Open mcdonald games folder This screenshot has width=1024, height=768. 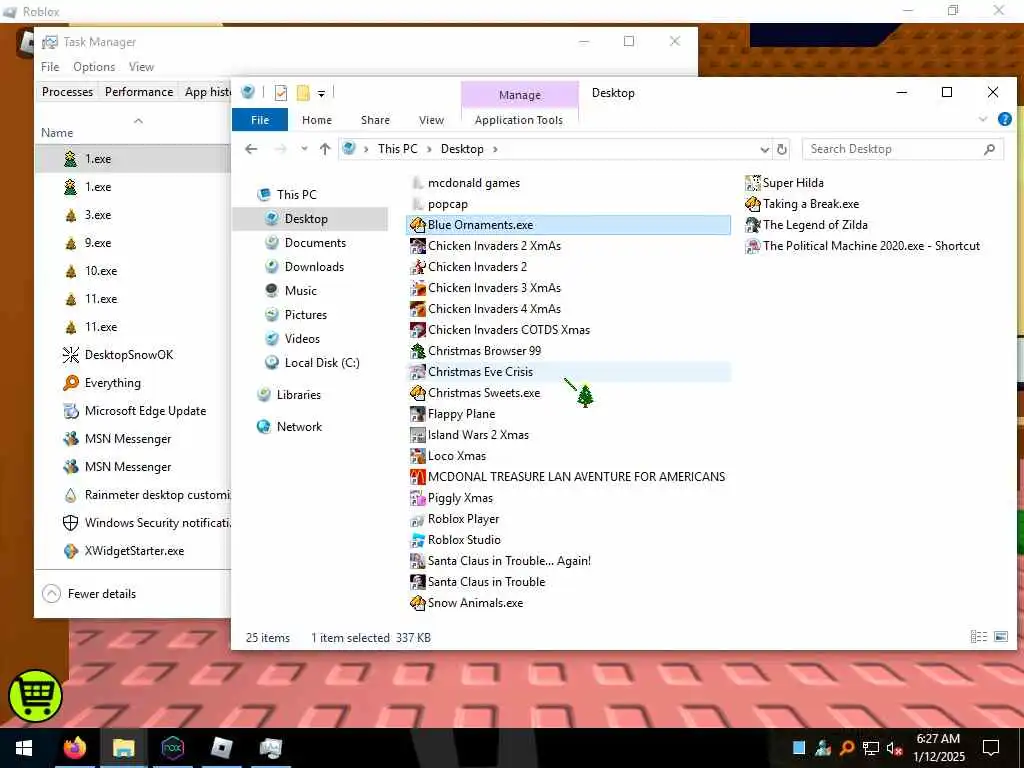[x=473, y=183]
